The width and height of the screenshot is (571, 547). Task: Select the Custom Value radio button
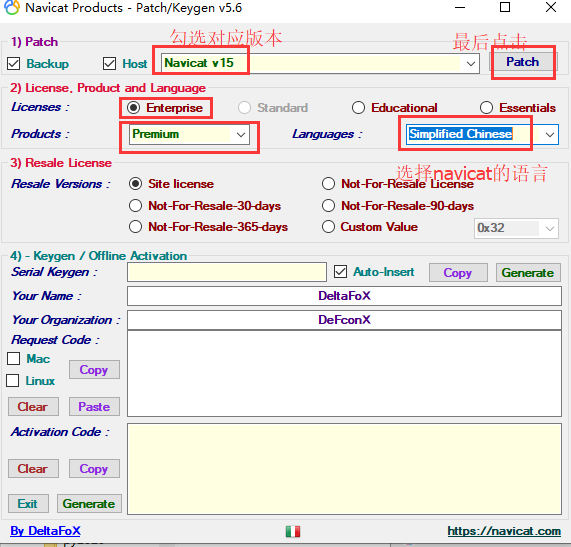pos(328,227)
